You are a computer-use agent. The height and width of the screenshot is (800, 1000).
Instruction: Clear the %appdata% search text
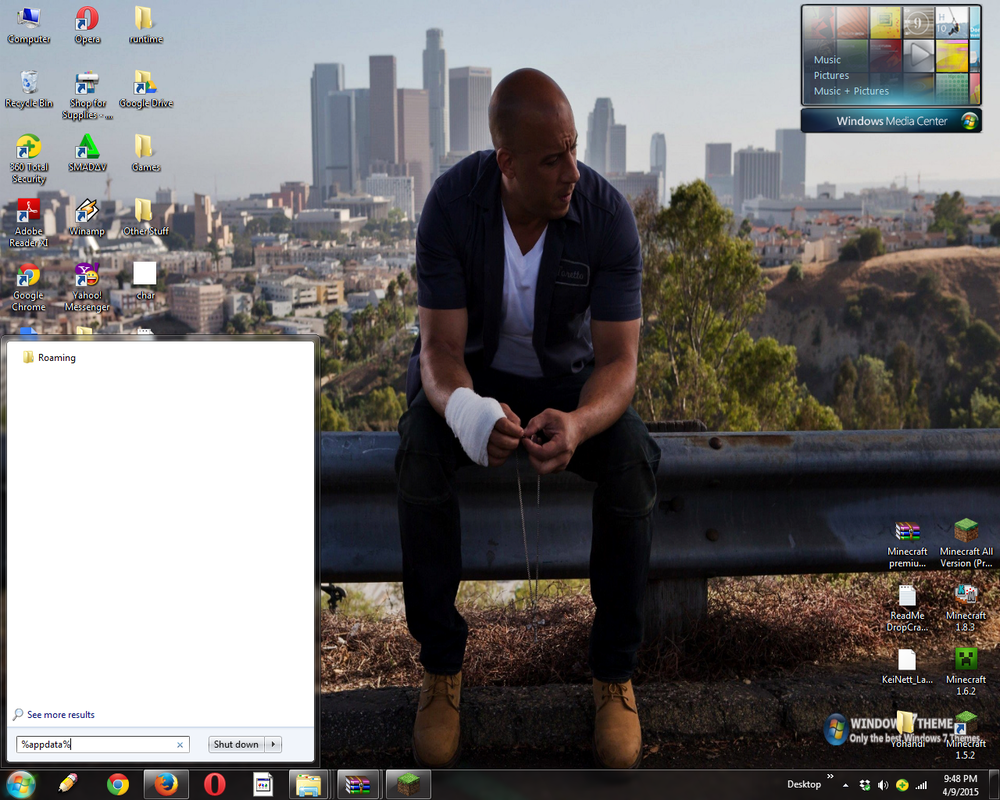180,744
